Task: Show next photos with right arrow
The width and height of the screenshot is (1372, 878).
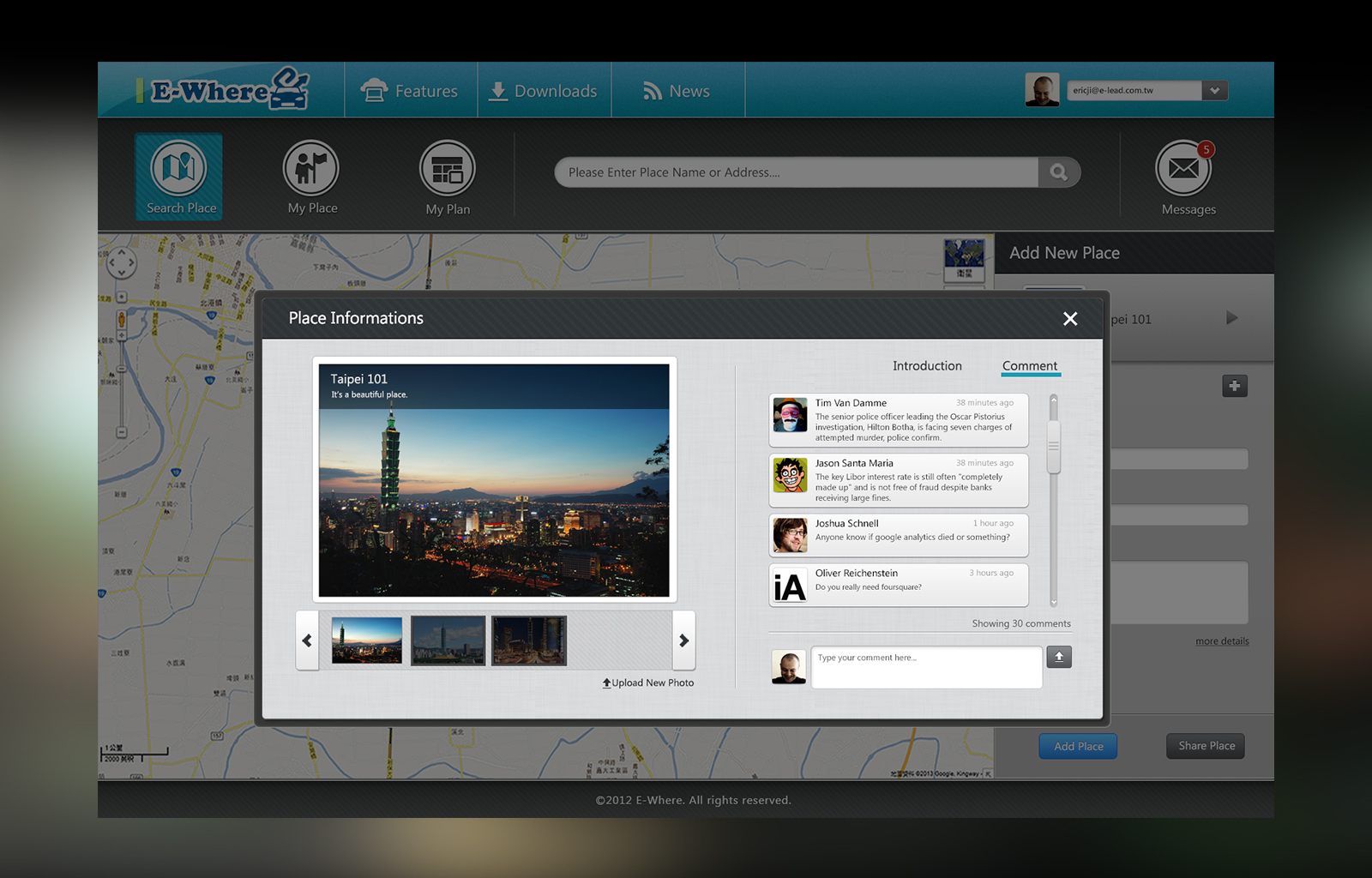Action: (683, 640)
